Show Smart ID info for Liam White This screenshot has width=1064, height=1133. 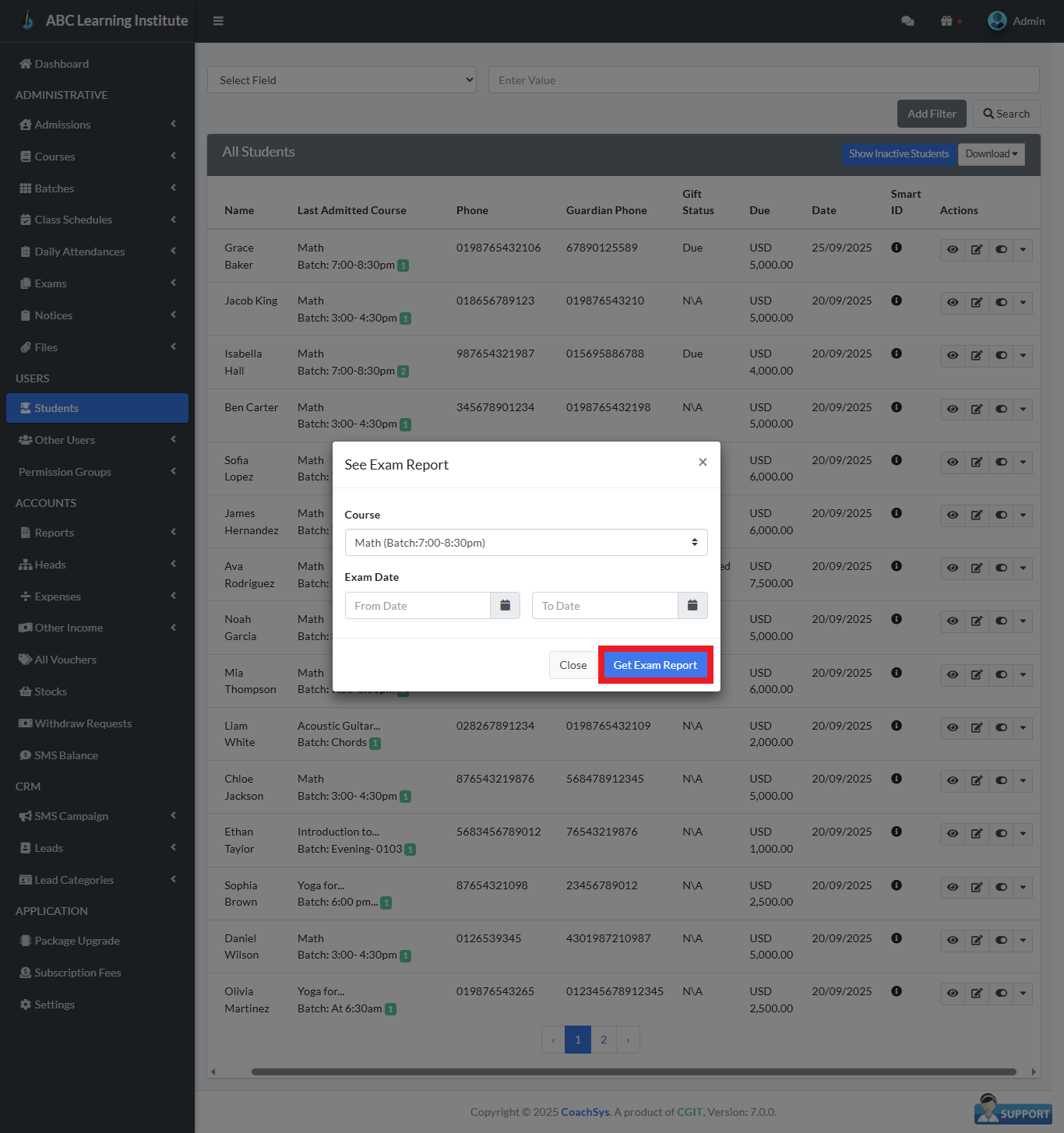point(897,726)
